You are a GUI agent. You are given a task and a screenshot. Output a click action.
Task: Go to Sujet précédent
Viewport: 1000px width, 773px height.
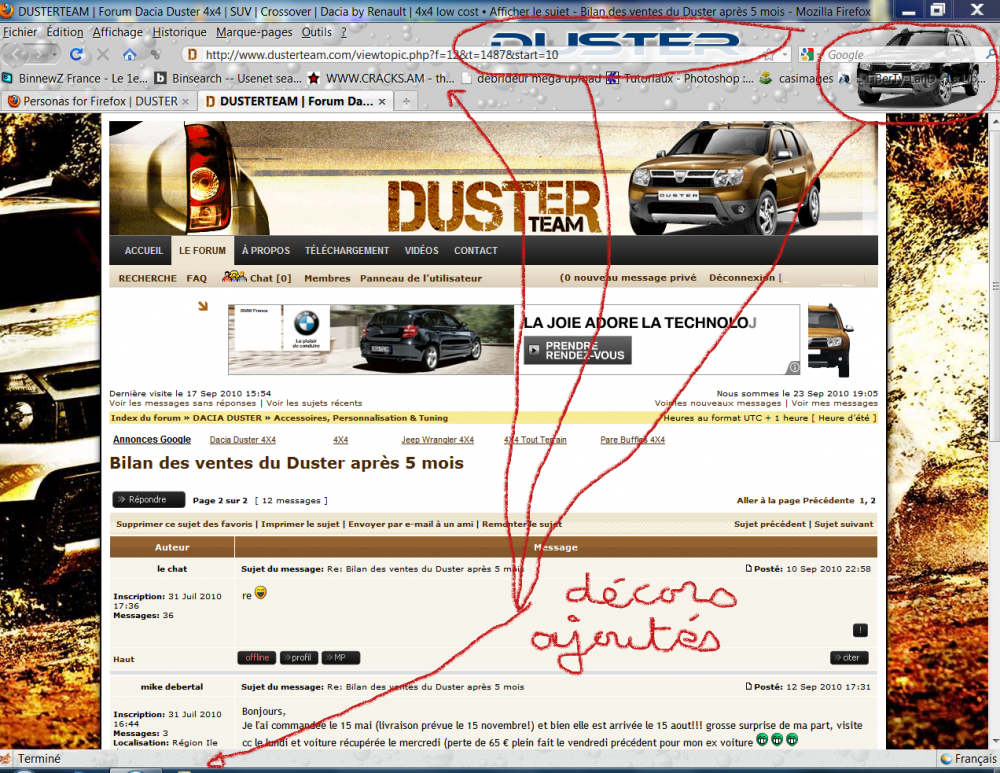(x=770, y=524)
